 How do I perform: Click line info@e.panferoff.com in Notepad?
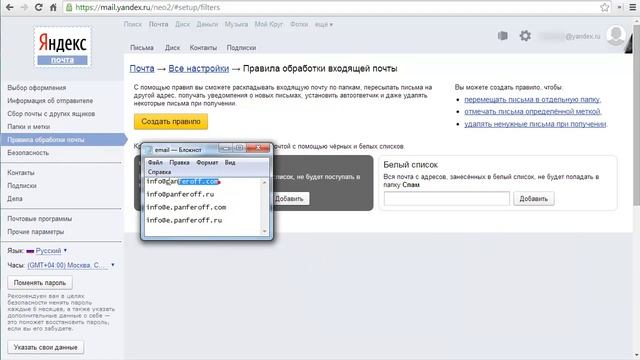[186, 207]
